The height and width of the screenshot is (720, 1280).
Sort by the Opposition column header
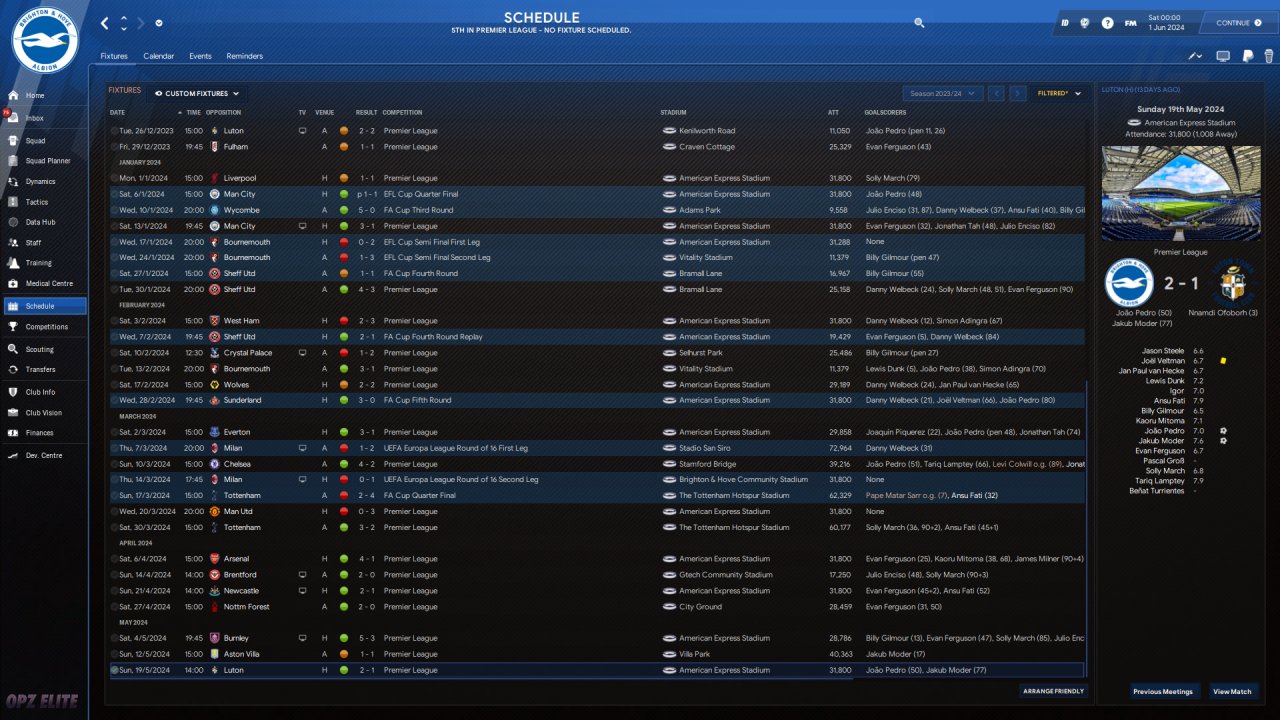(x=224, y=113)
